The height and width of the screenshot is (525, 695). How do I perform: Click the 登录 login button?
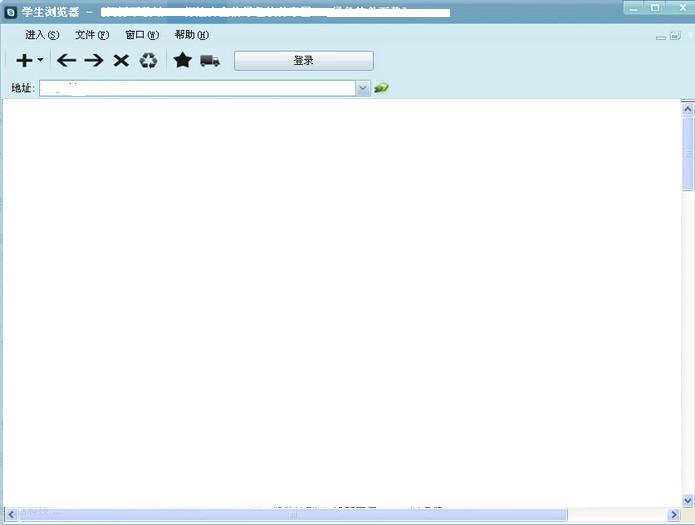pyautogui.click(x=303, y=61)
